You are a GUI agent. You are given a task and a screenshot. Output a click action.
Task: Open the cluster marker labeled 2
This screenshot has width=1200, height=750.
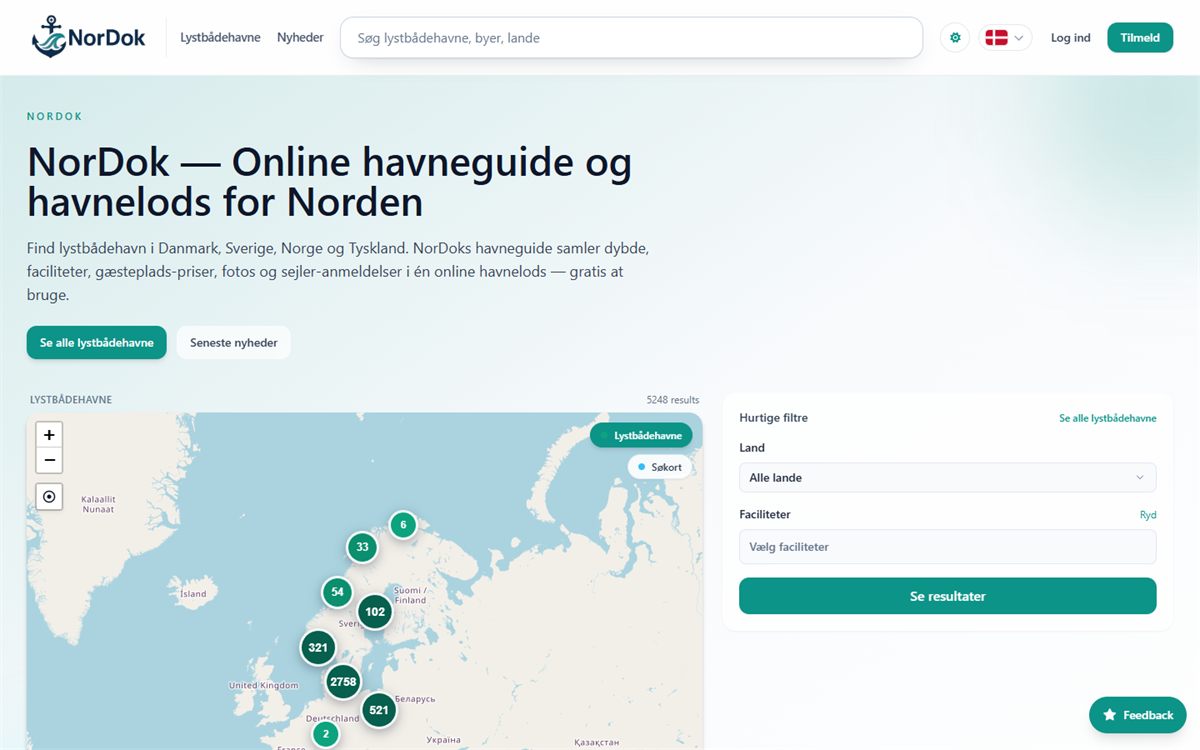click(x=325, y=734)
